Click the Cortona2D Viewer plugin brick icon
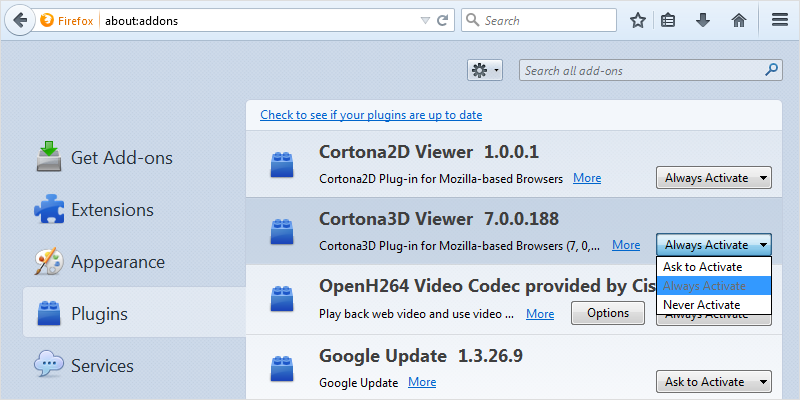This screenshot has height=400, width=800. [x=282, y=164]
